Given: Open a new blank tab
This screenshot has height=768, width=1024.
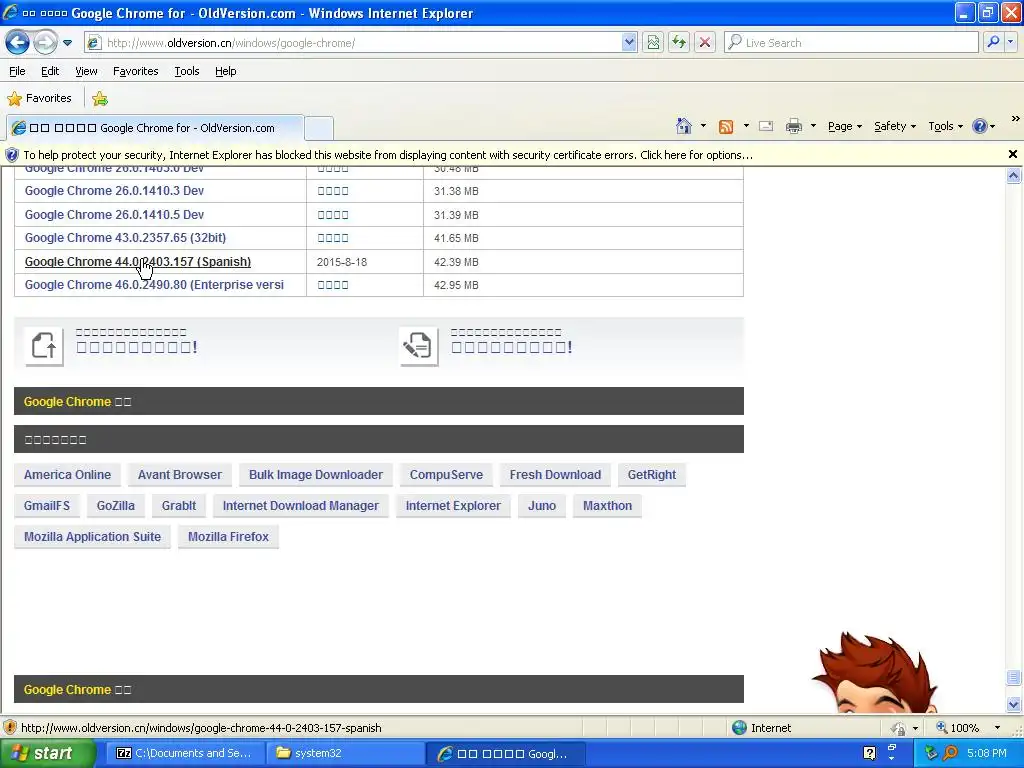Looking at the screenshot, I should click(319, 128).
